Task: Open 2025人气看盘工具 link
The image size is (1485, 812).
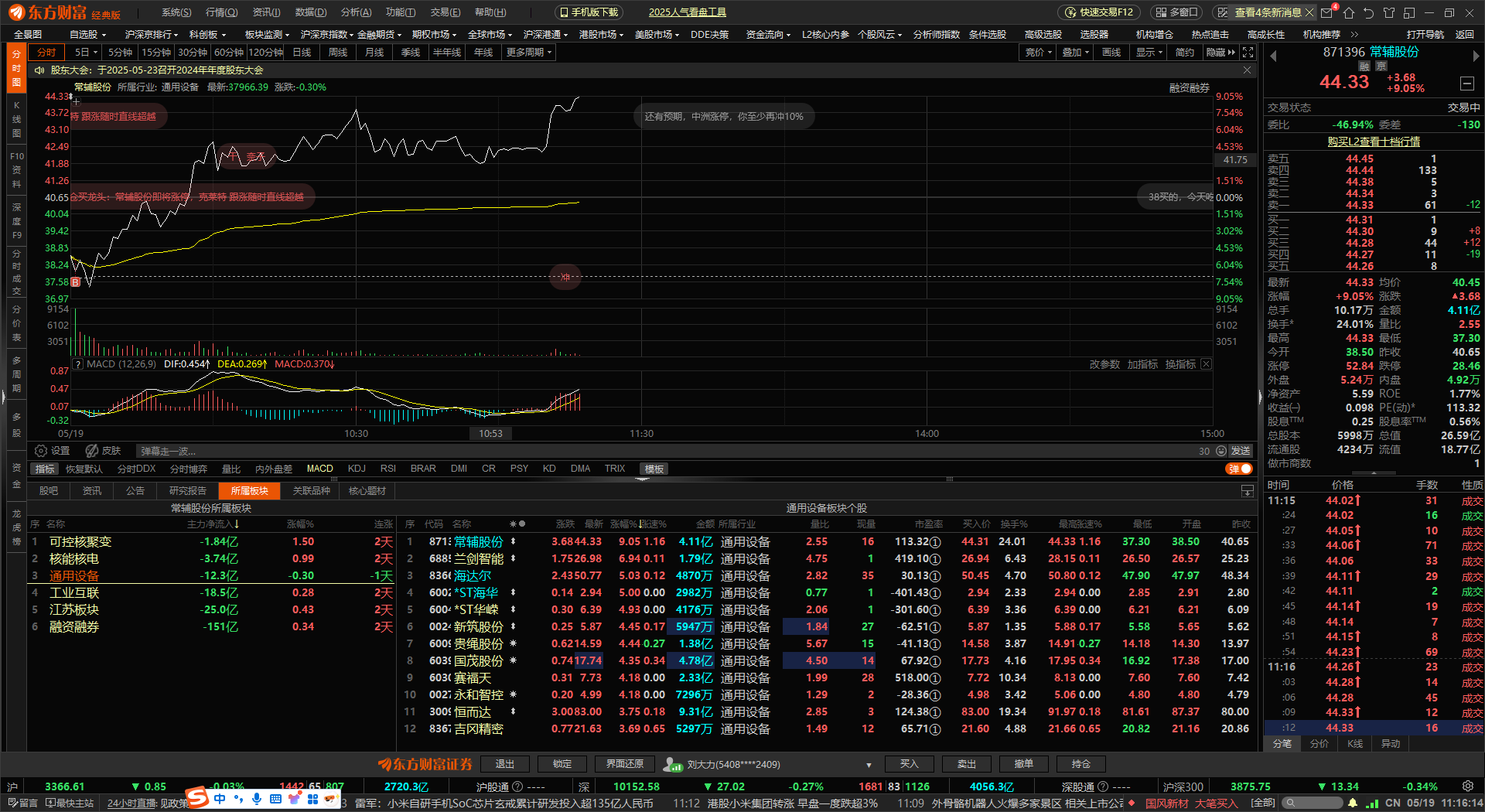Action: tap(687, 12)
